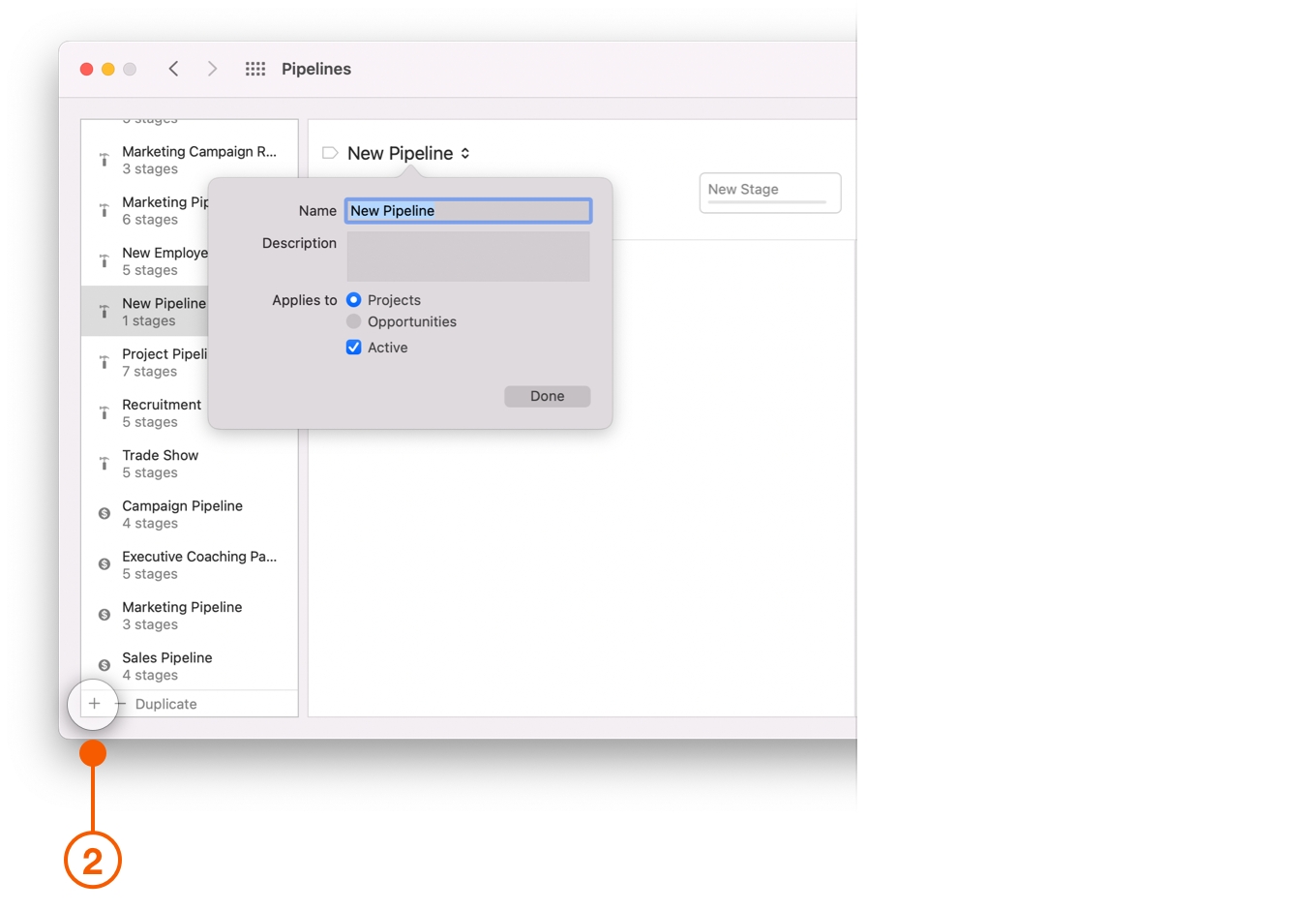Open the New Pipeline title dropdown chevron
1316x910 pixels.
[465, 152]
